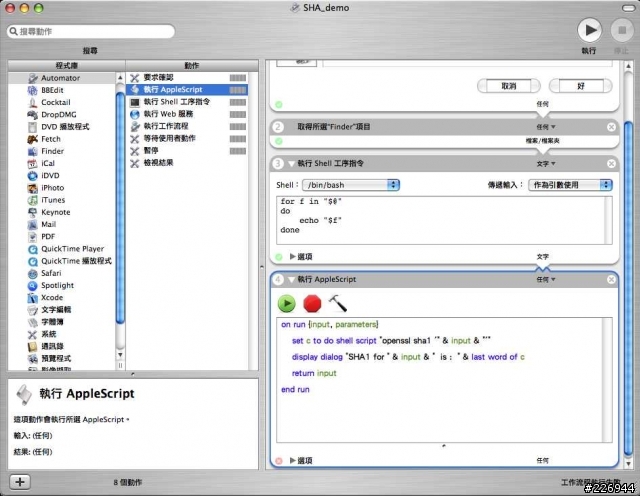Expand 選項 in the Shell action

click(x=292, y=256)
